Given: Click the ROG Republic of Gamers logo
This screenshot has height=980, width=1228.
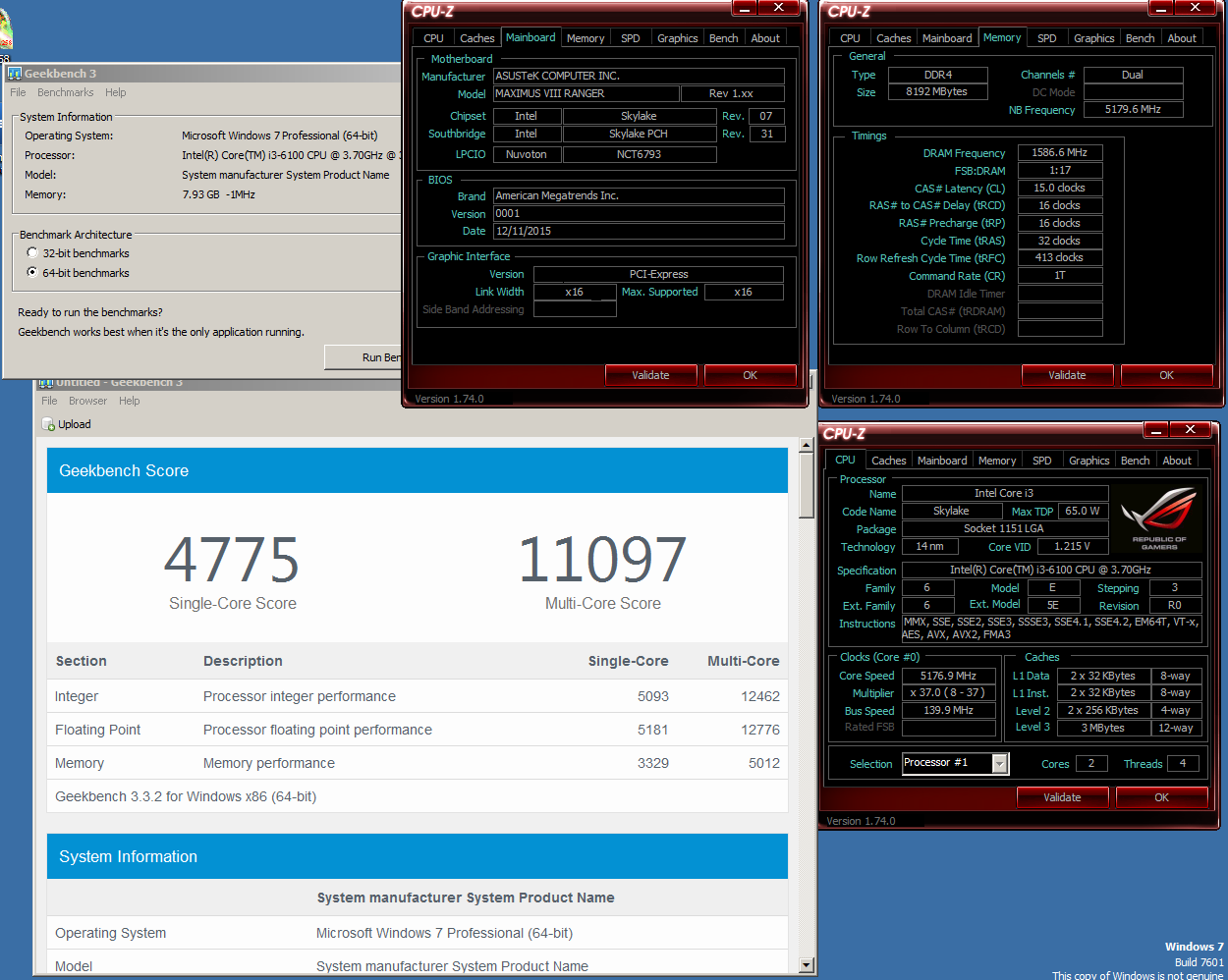Looking at the screenshot, I should coord(1159,518).
